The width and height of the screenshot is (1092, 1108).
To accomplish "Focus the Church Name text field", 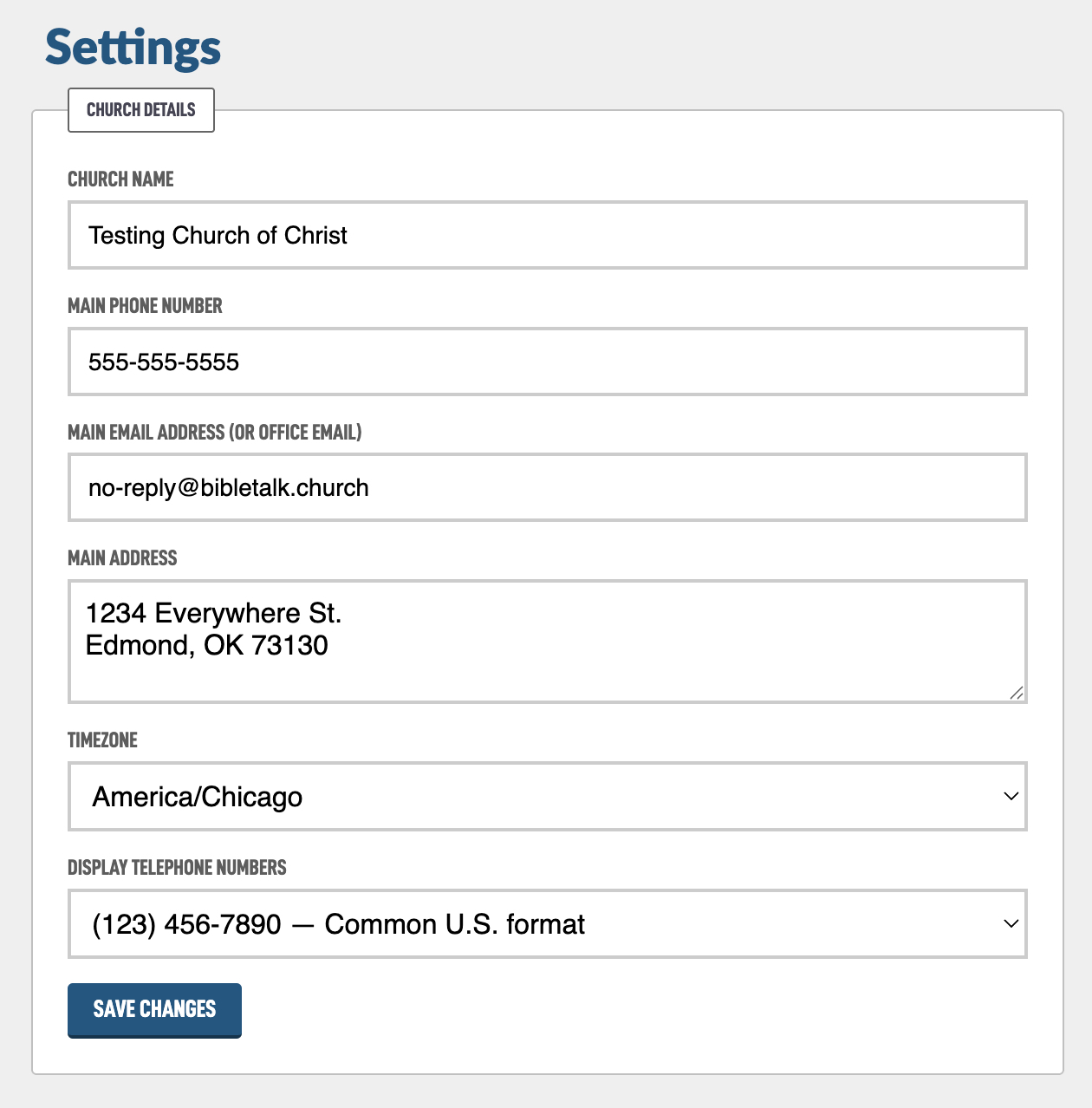I will tap(548, 235).
